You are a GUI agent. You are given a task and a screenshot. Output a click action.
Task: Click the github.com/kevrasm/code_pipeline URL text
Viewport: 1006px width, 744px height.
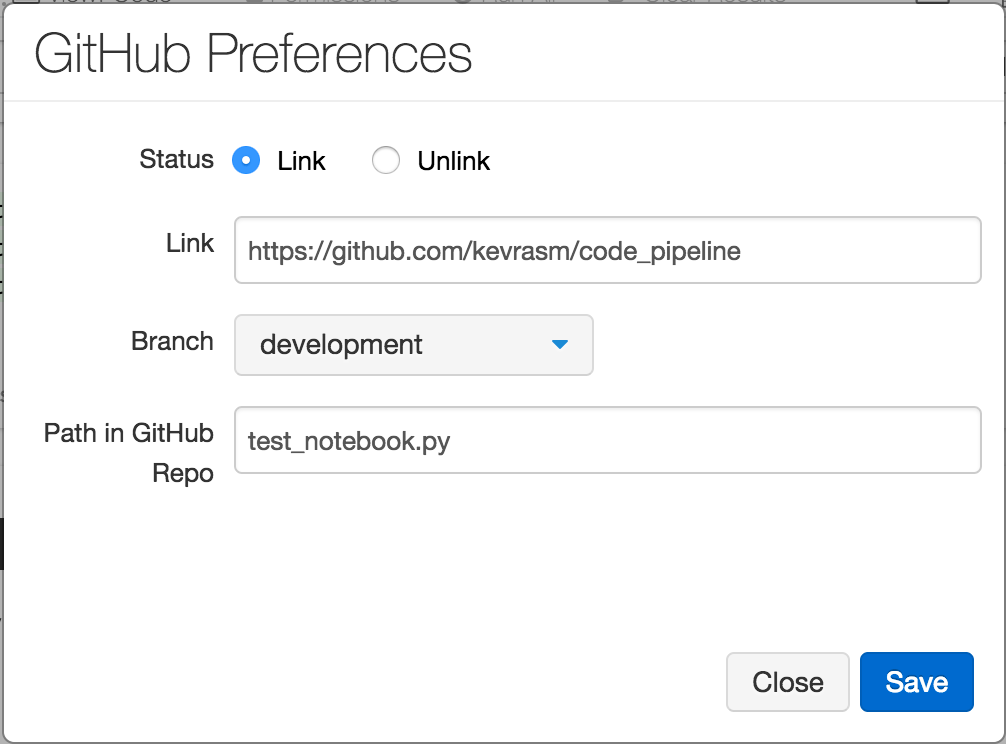[x=494, y=250]
